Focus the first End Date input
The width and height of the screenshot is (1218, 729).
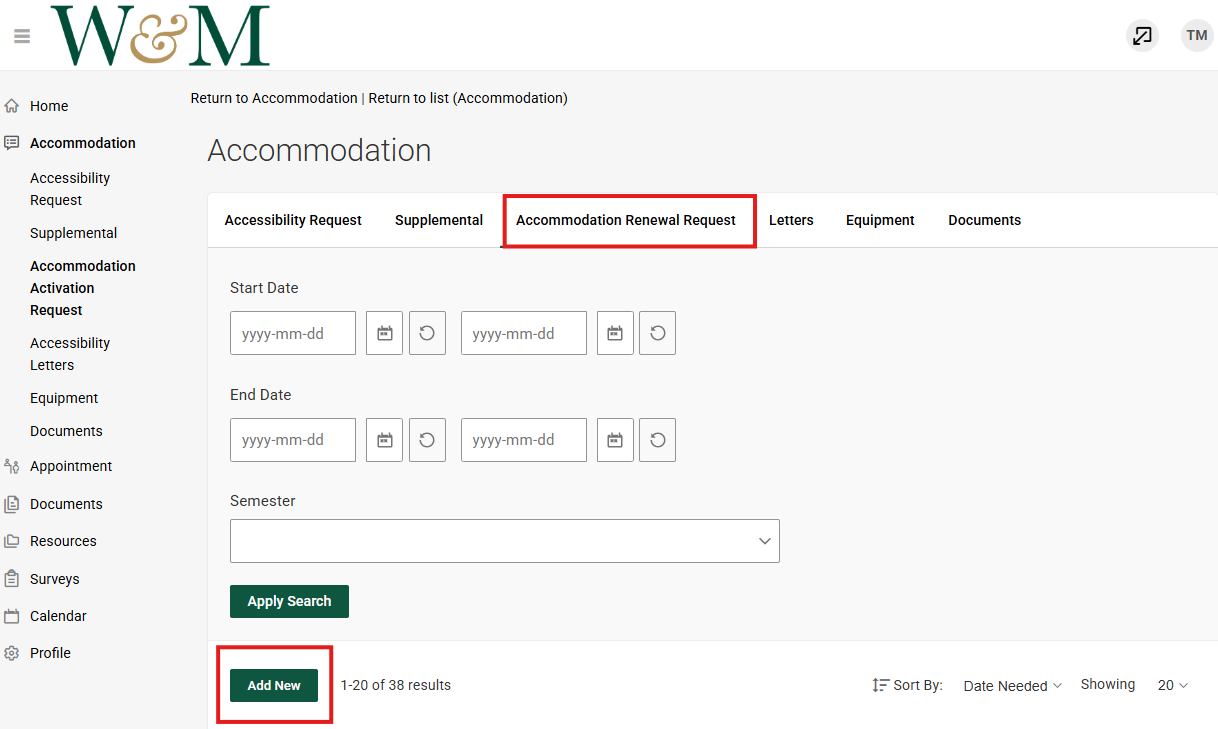coord(293,440)
